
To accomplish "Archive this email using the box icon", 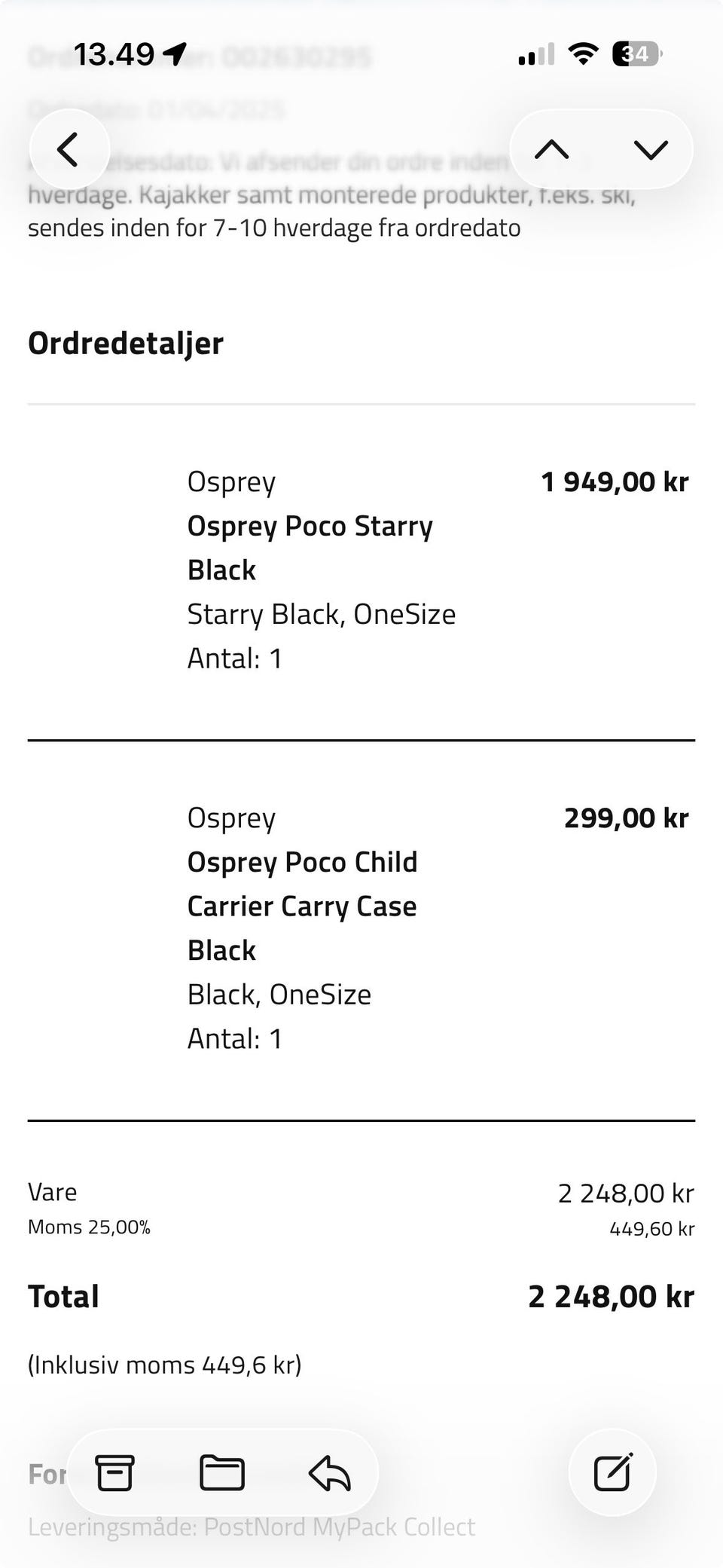I will pos(114,1472).
